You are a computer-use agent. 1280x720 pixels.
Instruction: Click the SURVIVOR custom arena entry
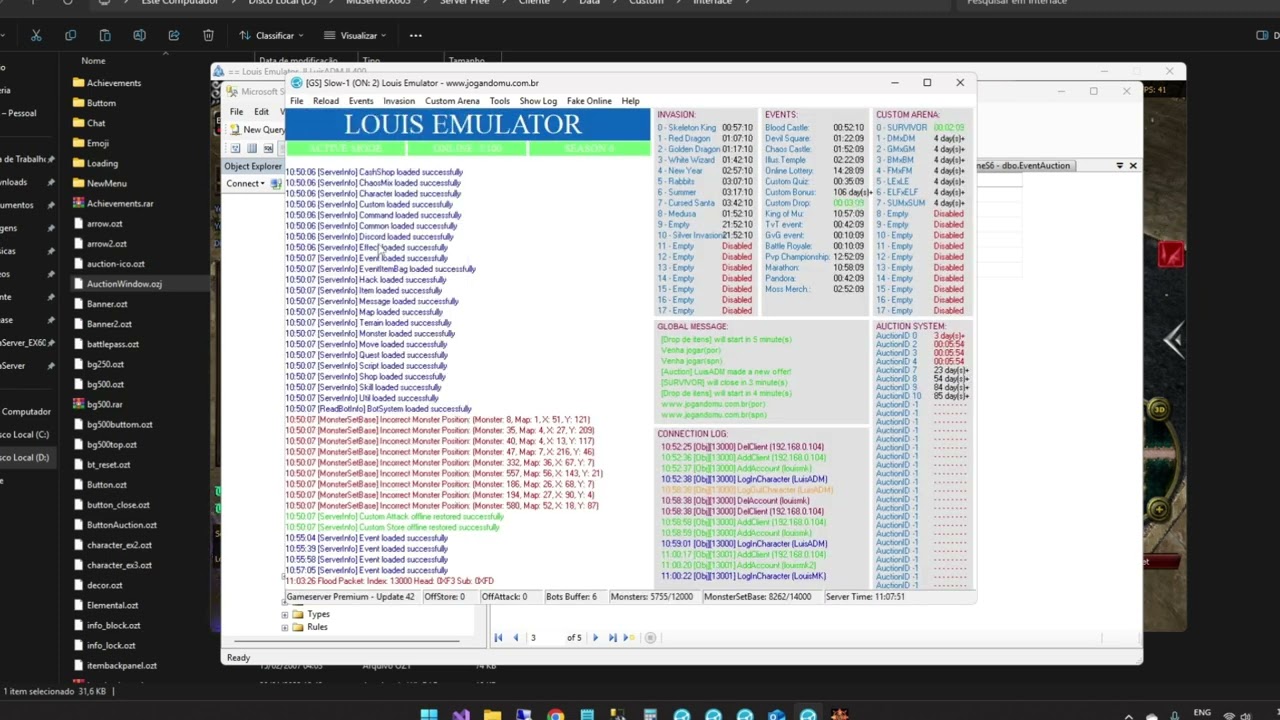pyautogui.click(x=920, y=128)
